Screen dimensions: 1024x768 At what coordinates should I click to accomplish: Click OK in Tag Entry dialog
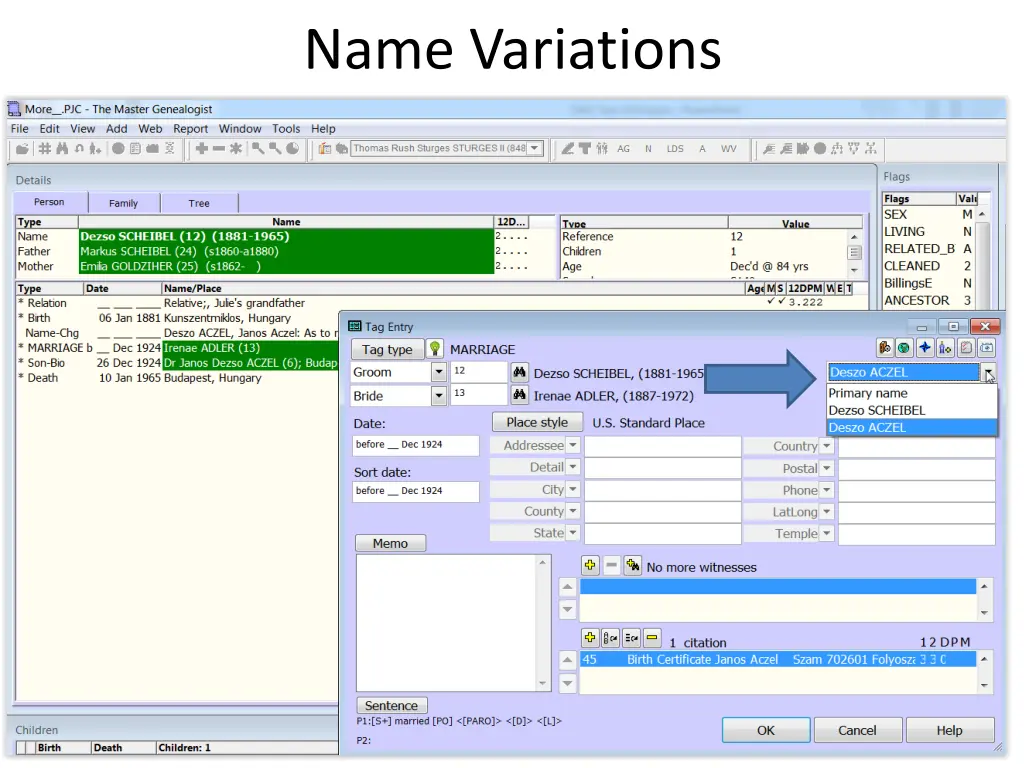coord(765,730)
